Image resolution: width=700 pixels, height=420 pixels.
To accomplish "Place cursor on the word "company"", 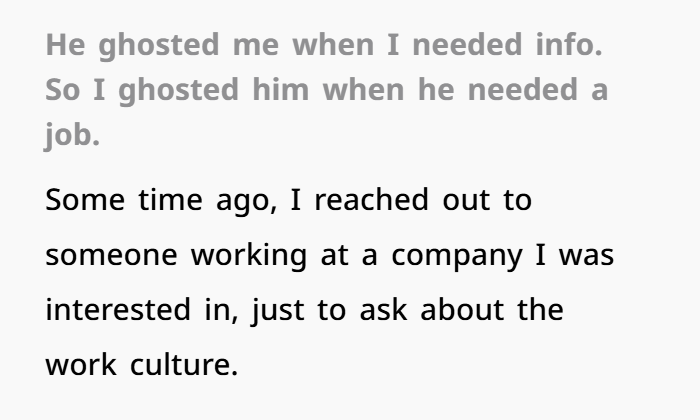I will 457,257.
